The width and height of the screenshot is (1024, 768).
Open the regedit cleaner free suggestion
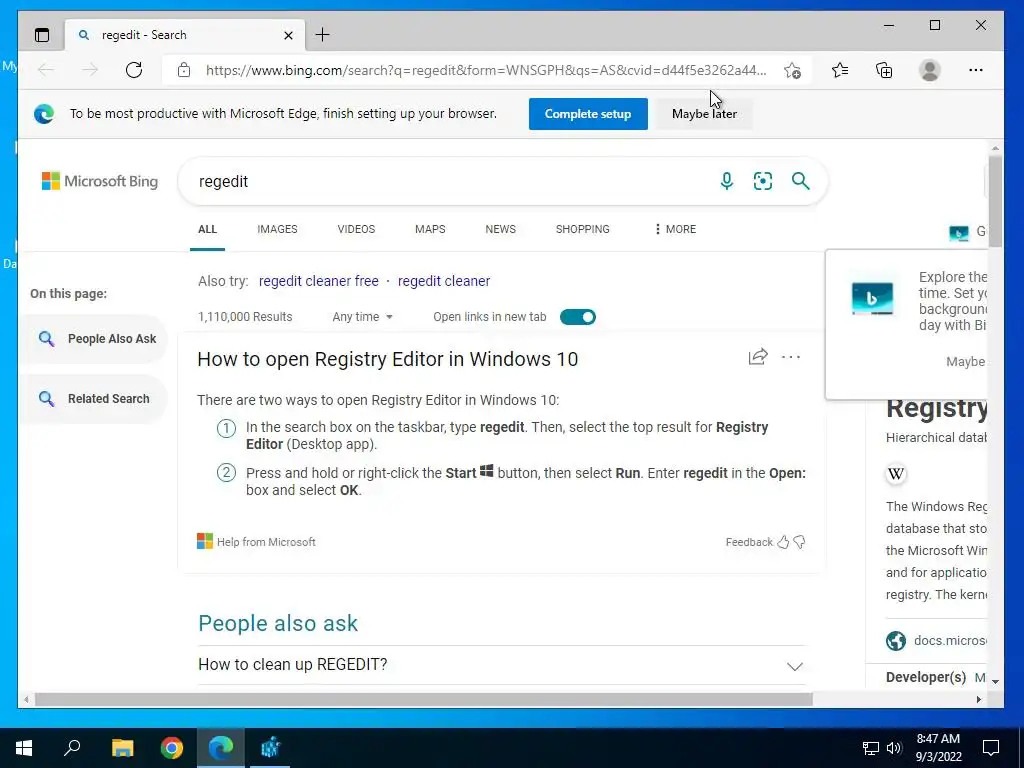coord(319,281)
